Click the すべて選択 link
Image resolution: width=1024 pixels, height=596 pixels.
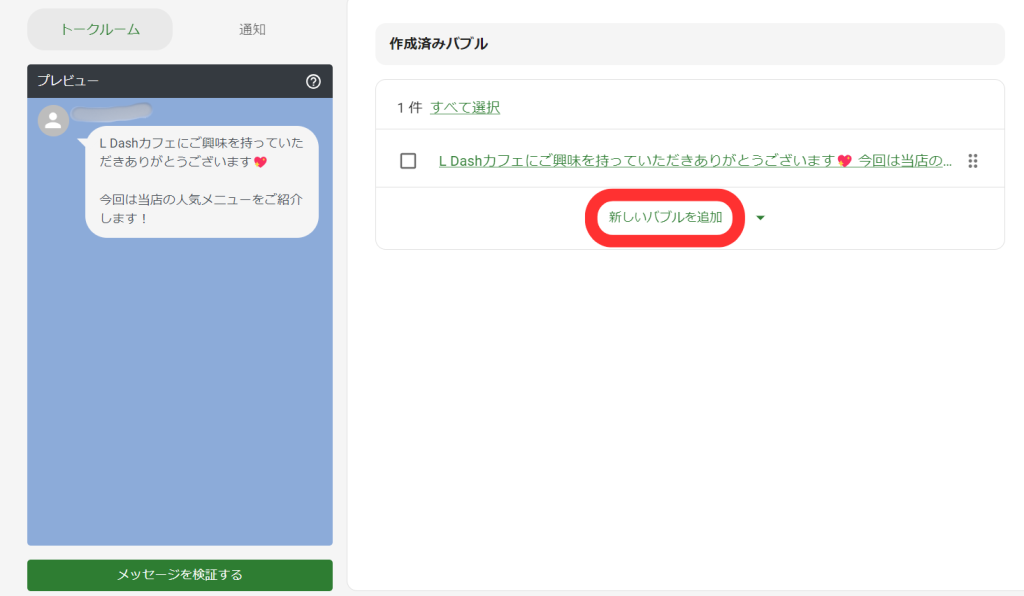[465, 107]
